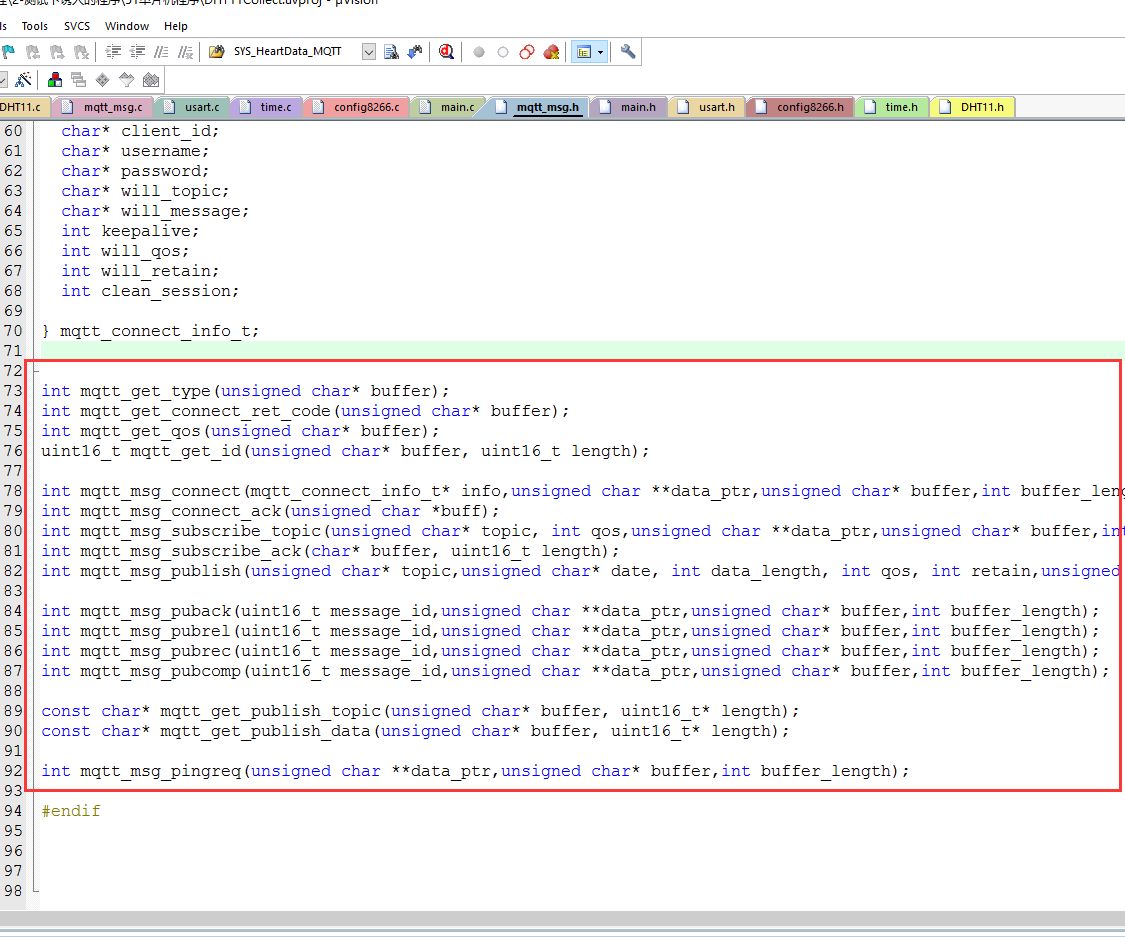Indent the selected lines
Image resolution: width=1125 pixels, height=937 pixels.
pos(113,52)
